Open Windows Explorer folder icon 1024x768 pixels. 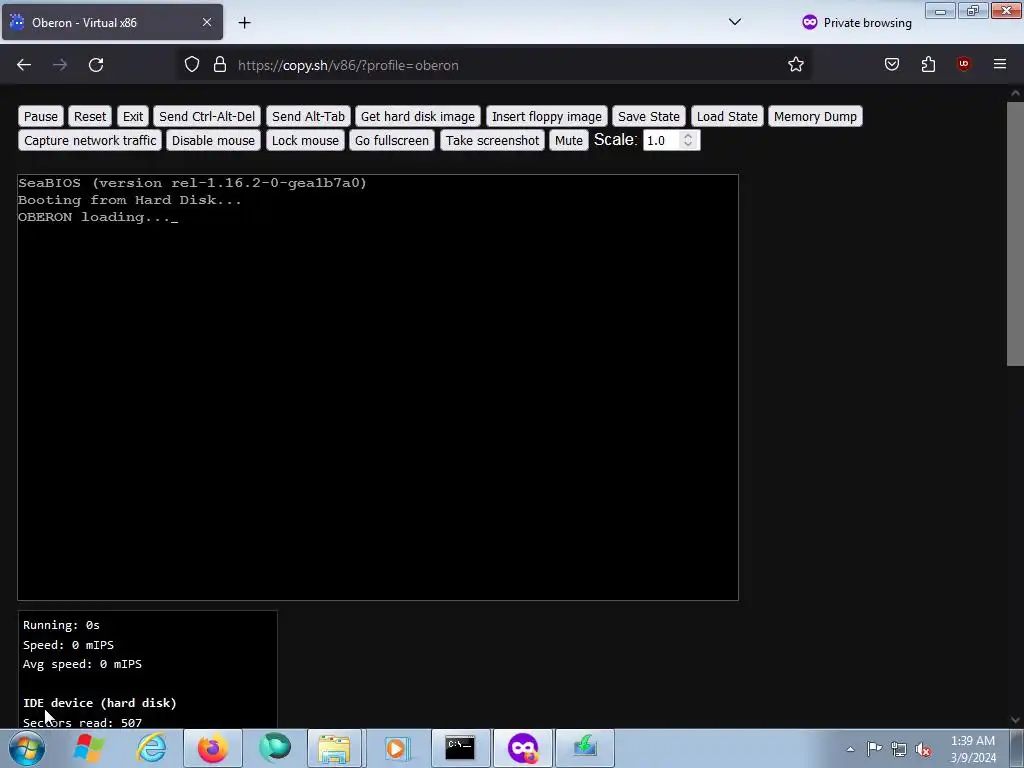[334, 748]
